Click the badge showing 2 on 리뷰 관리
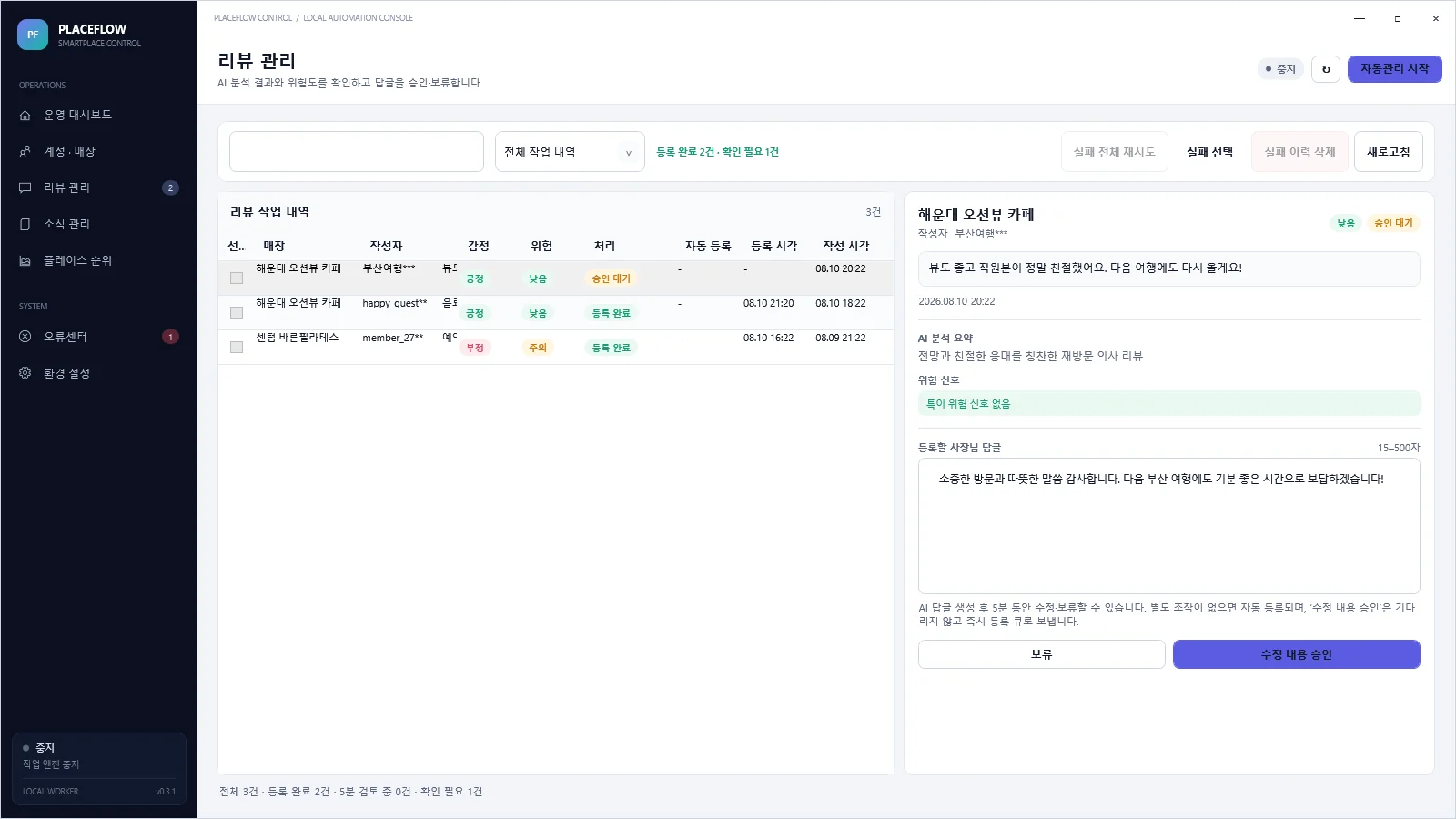The width and height of the screenshot is (1456, 819). click(170, 187)
